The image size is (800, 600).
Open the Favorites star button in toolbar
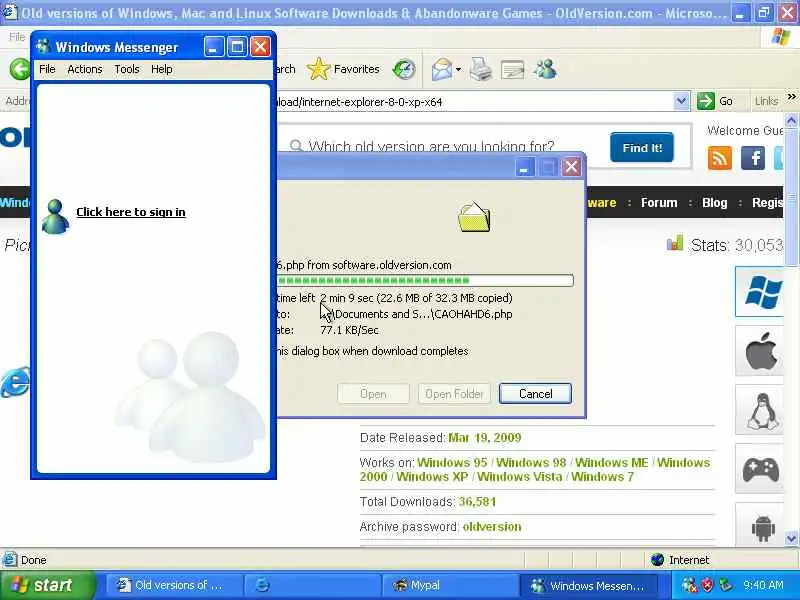point(343,69)
